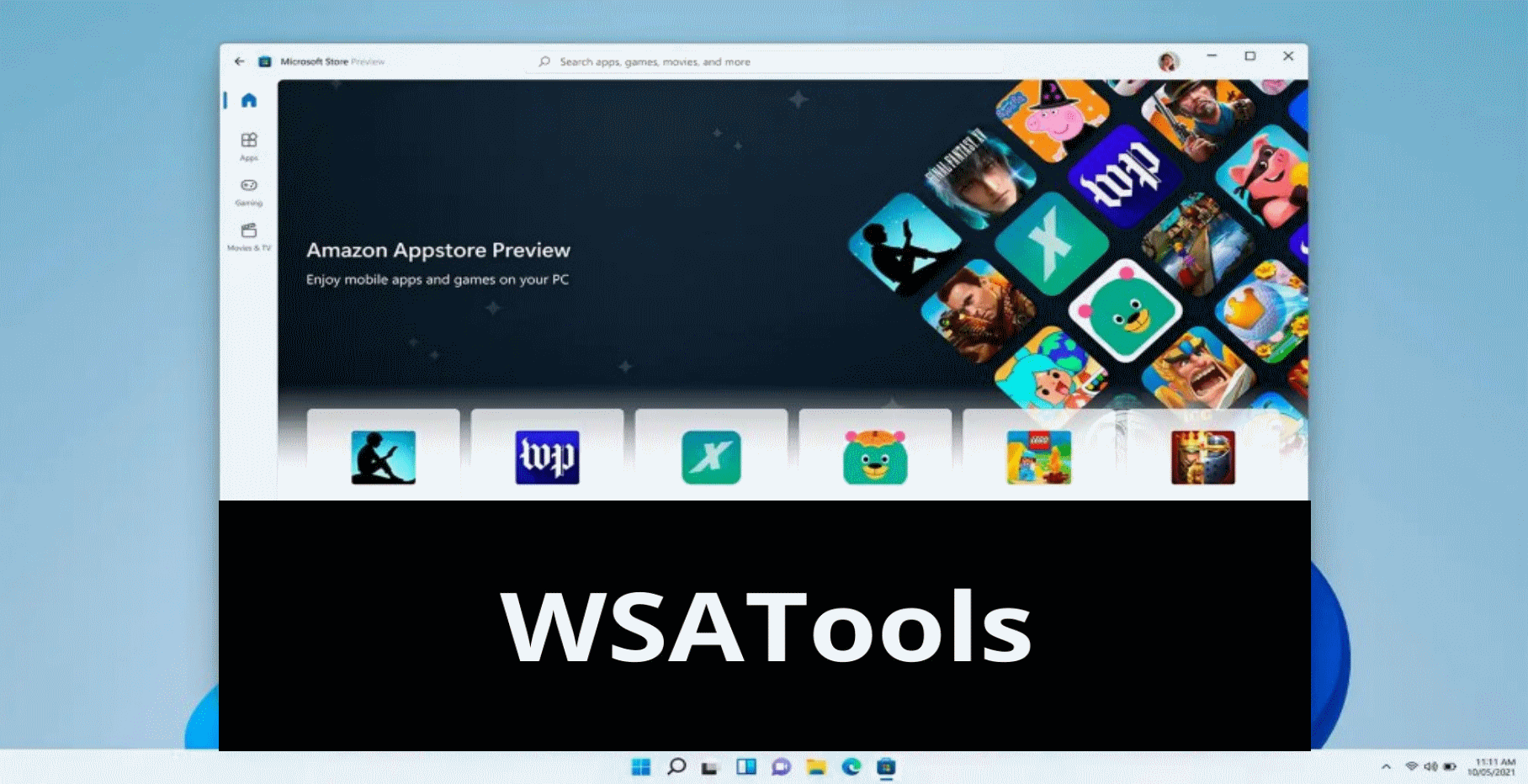Image resolution: width=1528 pixels, height=784 pixels.
Task: Open taskbar Search magnifier
Action: pos(676,766)
